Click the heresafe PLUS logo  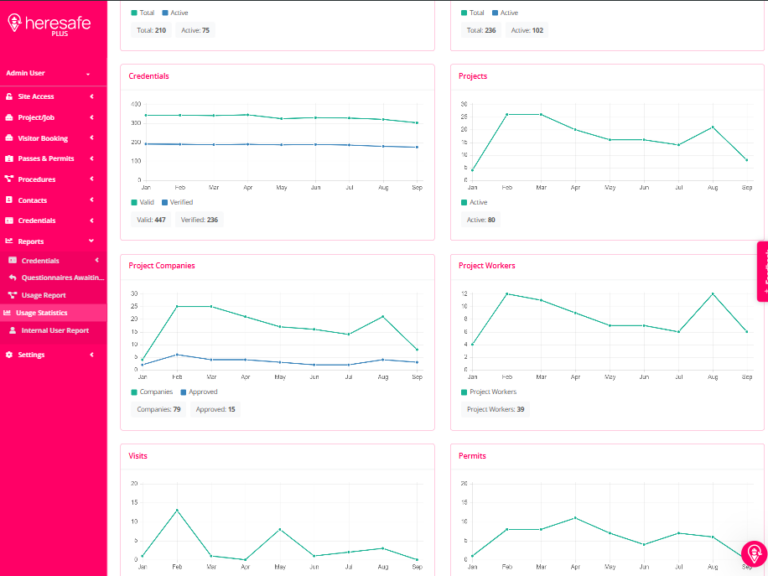pyautogui.click(x=49, y=24)
